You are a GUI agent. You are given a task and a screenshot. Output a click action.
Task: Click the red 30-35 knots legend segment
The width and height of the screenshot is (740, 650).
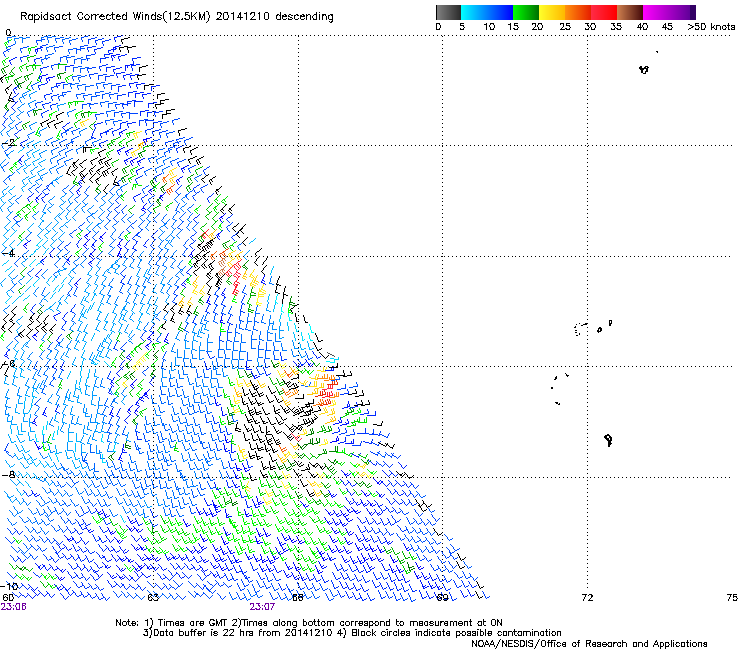tap(604, 12)
